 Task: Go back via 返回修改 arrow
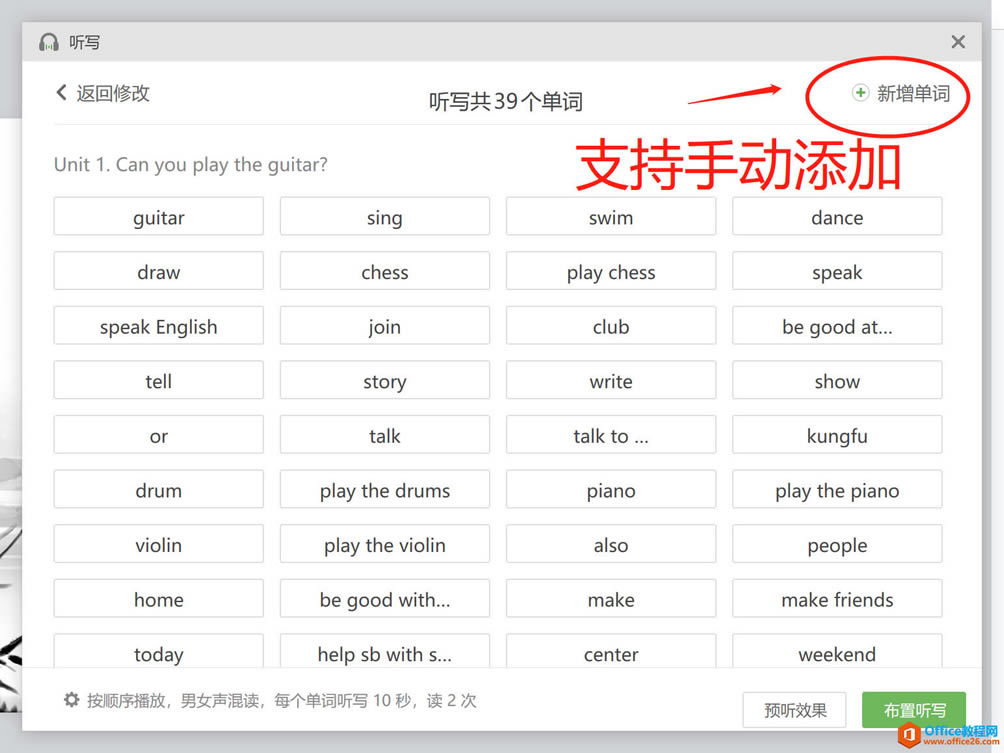61,93
